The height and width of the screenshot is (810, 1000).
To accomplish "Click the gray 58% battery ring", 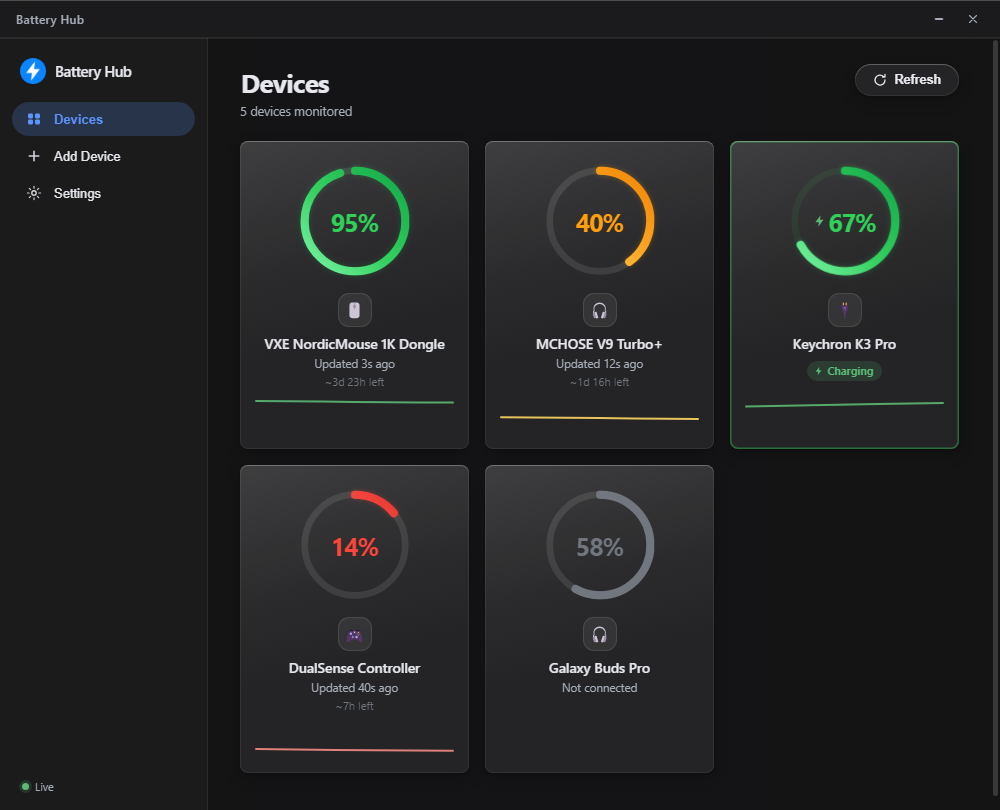I will pyautogui.click(x=599, y=545).
